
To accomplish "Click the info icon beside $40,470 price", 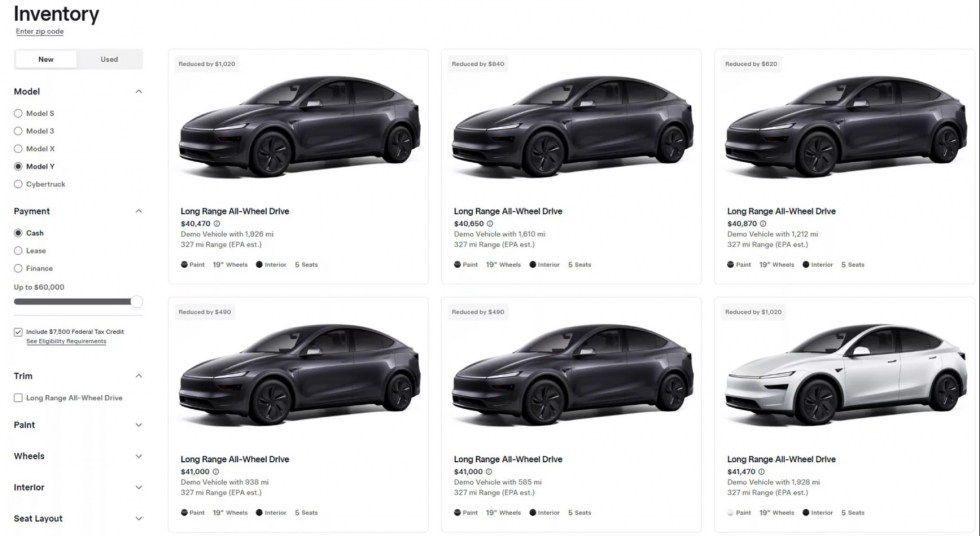I will pyautogui.click(x=216, y=224).
